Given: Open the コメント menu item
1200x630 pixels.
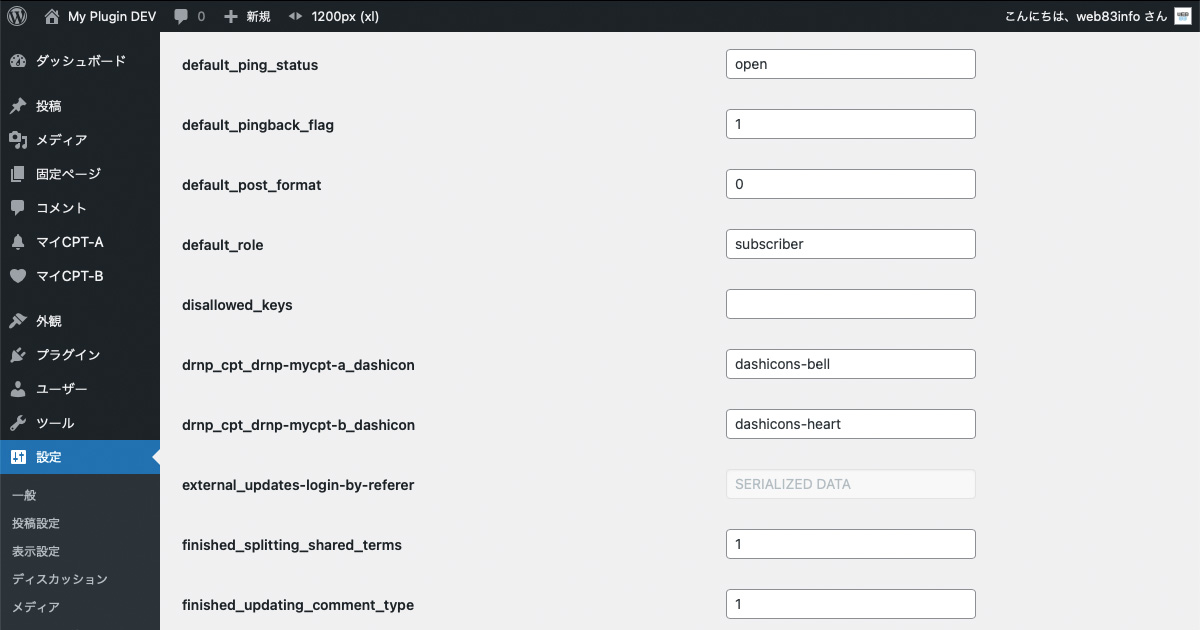Looking at the screenshot, I should pyautogui.click(x=80, y=208).
